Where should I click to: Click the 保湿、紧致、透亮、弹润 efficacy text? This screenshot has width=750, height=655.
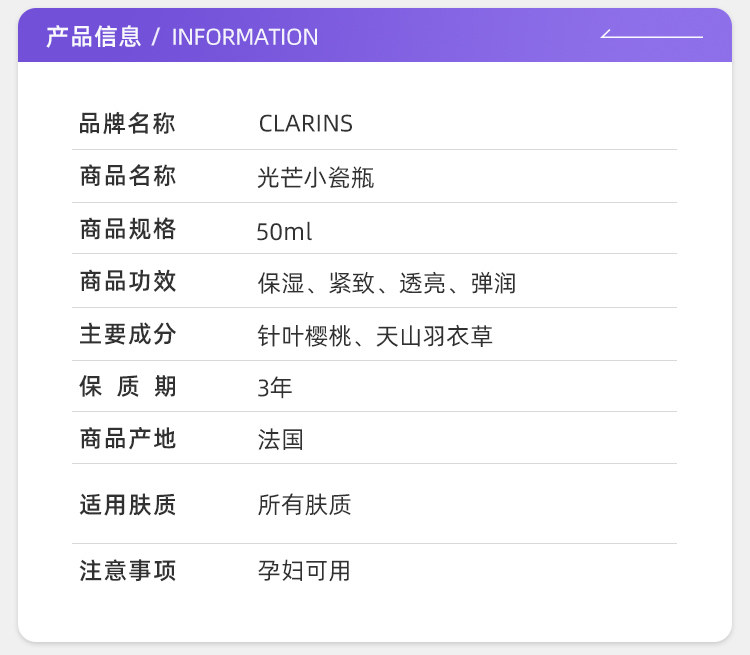pos(387,283)
